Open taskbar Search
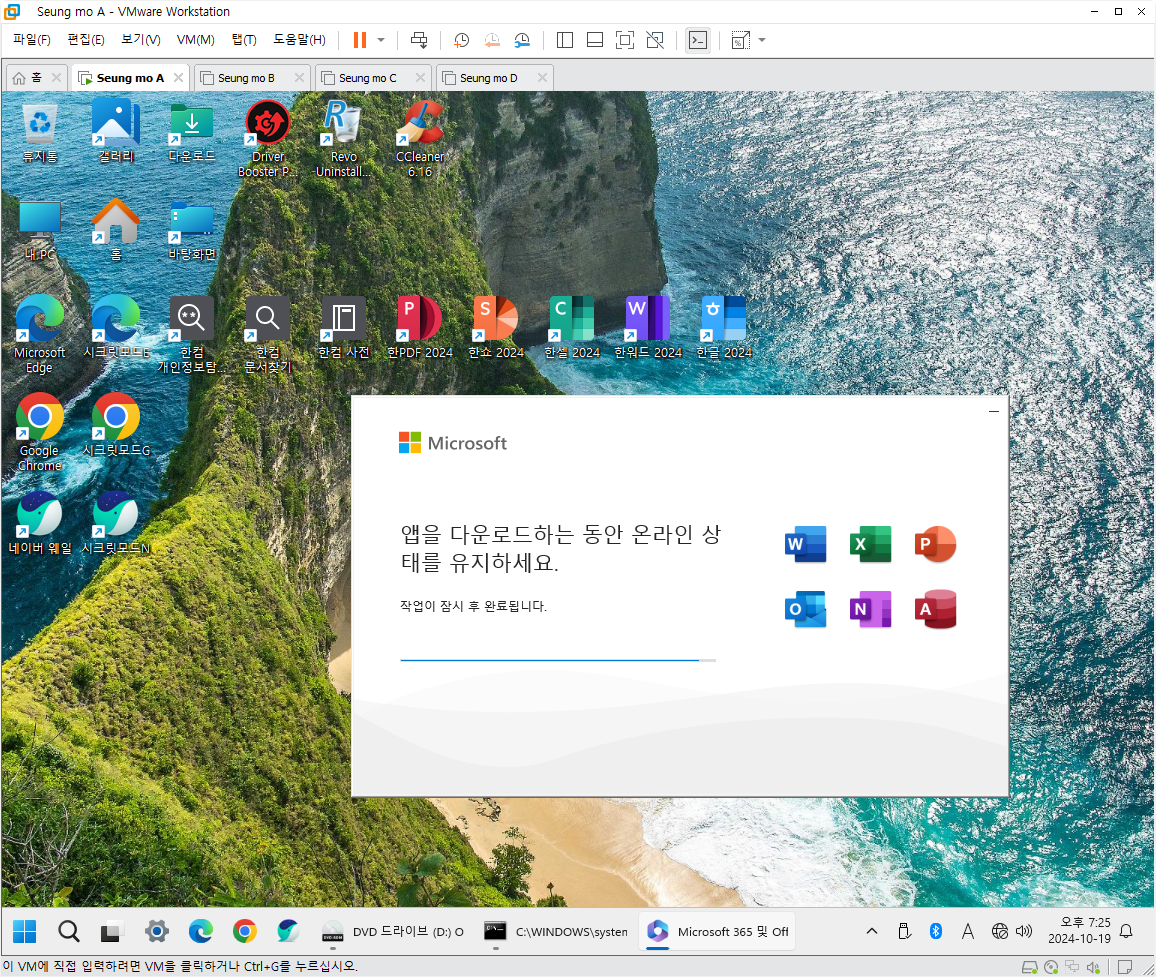1156x977 pixels. 69,931
